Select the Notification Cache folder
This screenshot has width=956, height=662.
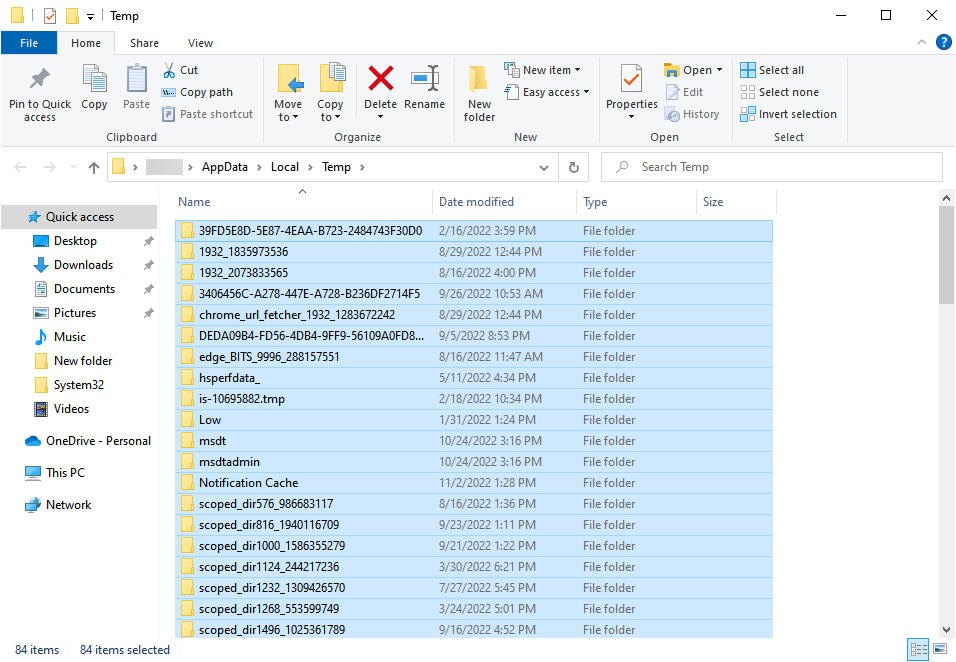(x=474, y=483)
